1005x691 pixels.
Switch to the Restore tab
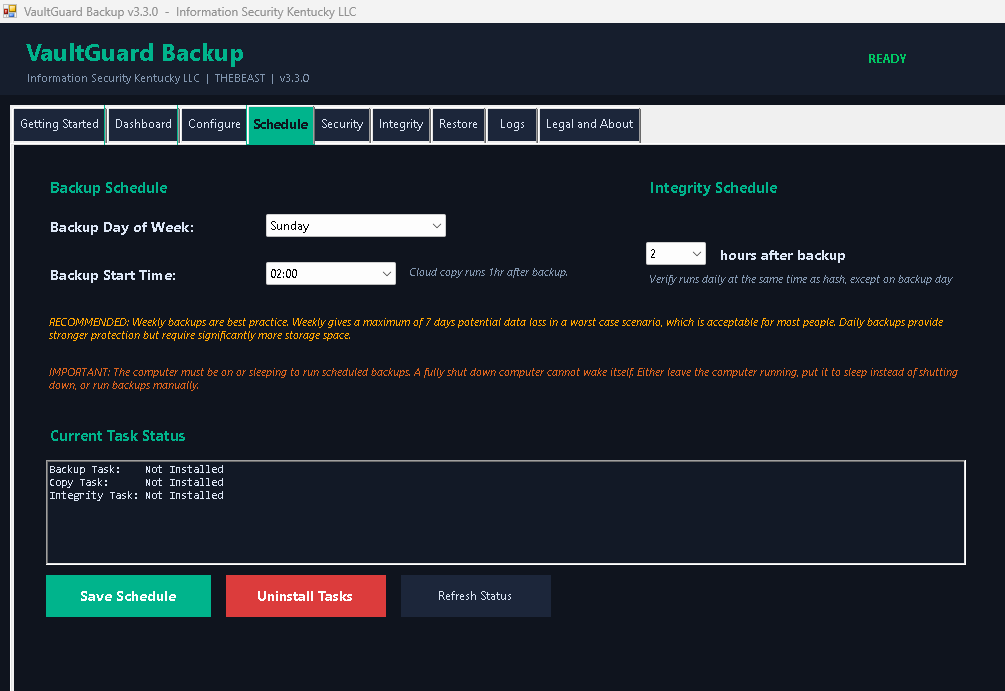pyautogui.click(x=458, y=124)
